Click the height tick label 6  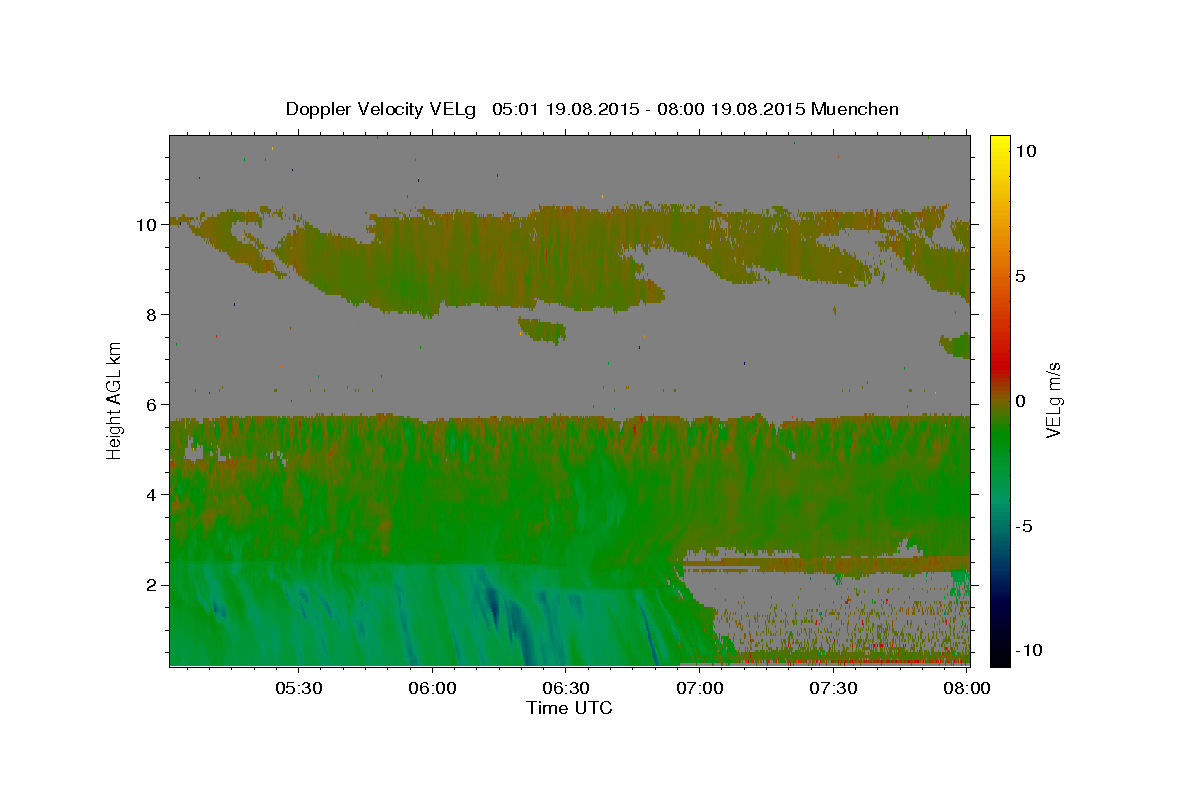(152, 405)
